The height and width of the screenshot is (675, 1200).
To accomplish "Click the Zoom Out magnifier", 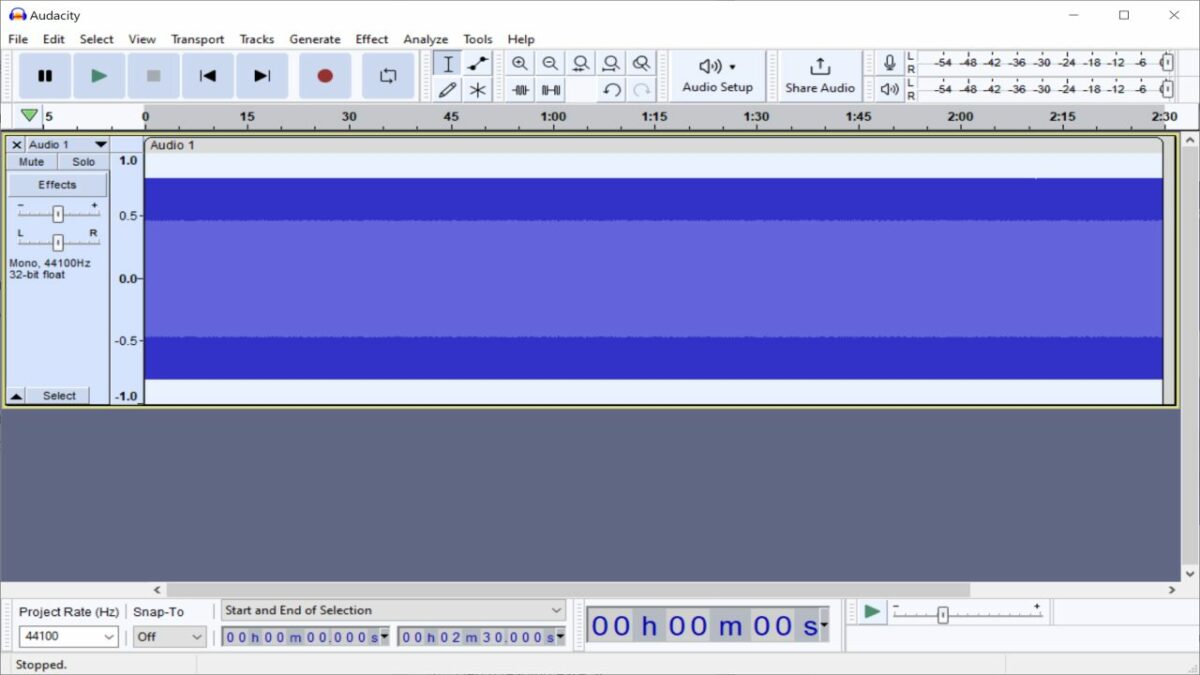I will pos(550,64).
